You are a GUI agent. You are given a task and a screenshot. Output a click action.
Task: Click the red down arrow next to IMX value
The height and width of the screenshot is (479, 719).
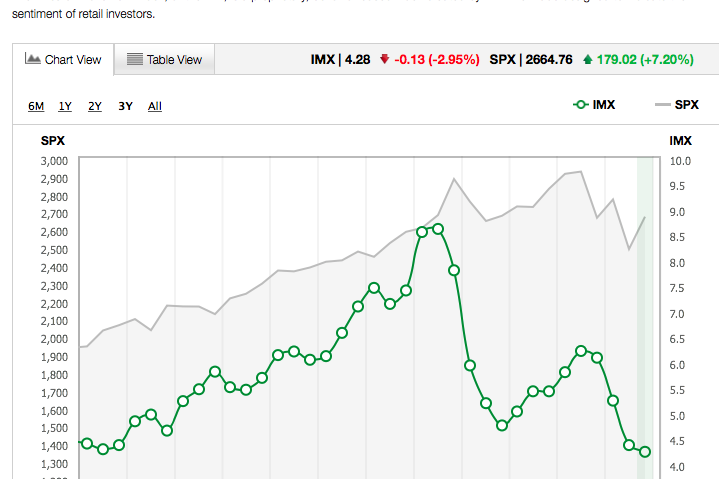coord(383,60)
